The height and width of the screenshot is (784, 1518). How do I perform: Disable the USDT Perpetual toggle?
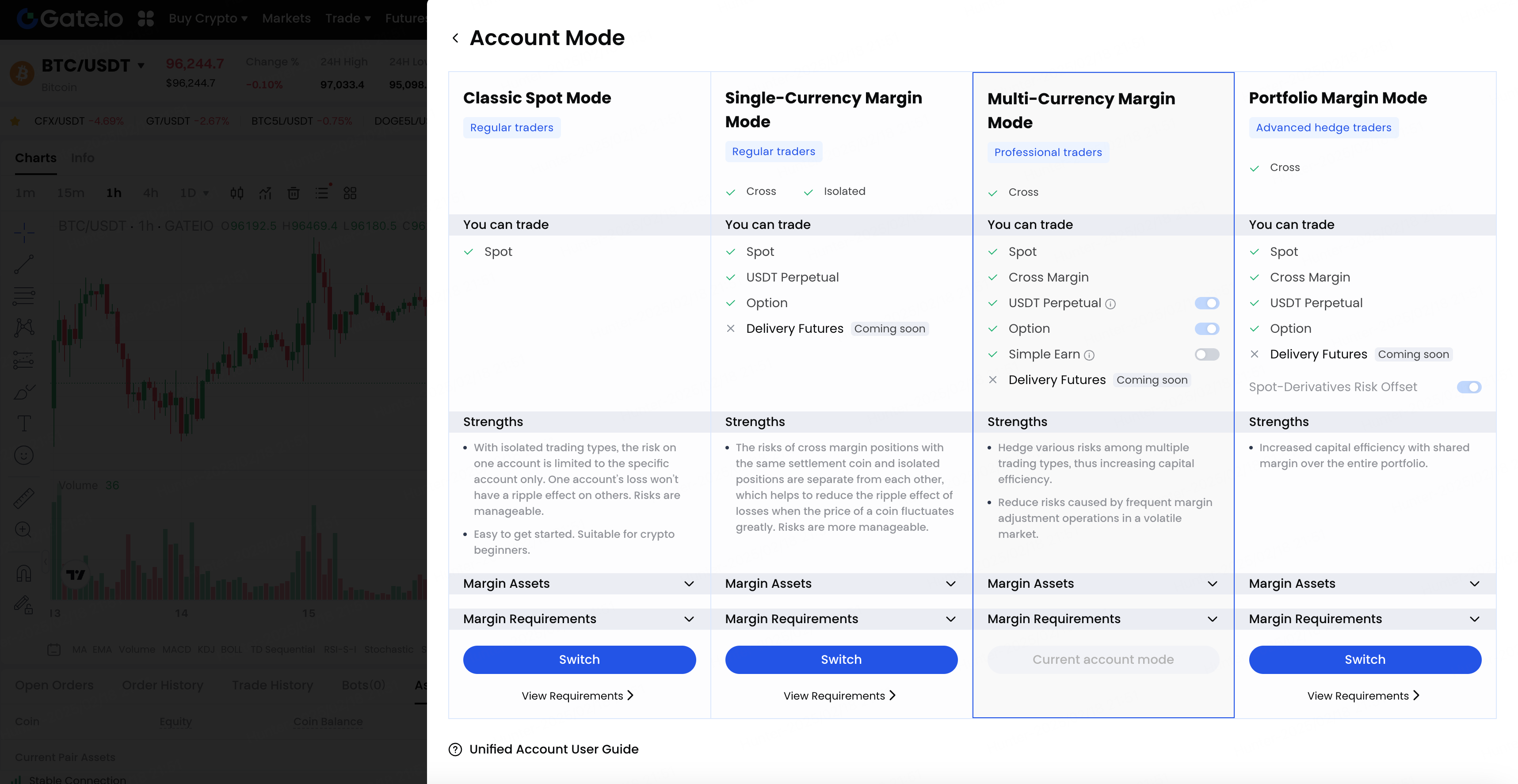[x=1206, y=303]
